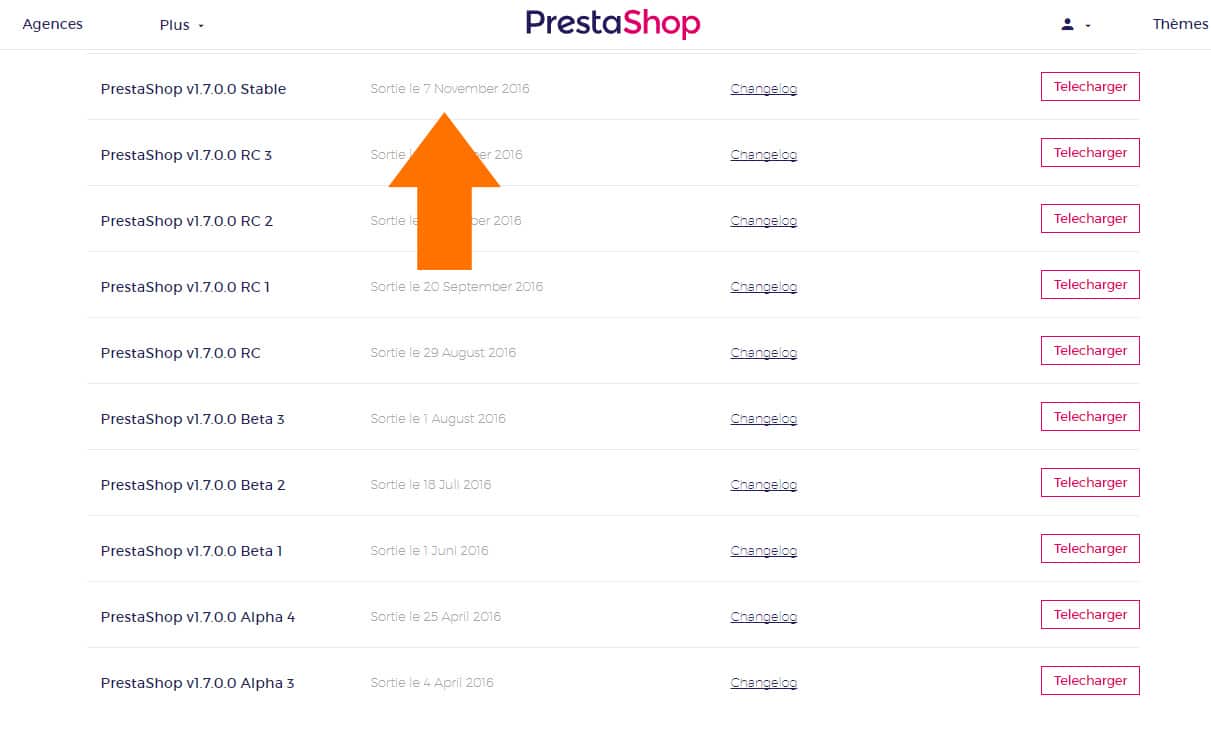The width and height of the screenshot is (1211, 732).
Task: Download the v1.7.0.0 Alpha 3 release
Action: pyautogui.click(x=1090, y=681)
